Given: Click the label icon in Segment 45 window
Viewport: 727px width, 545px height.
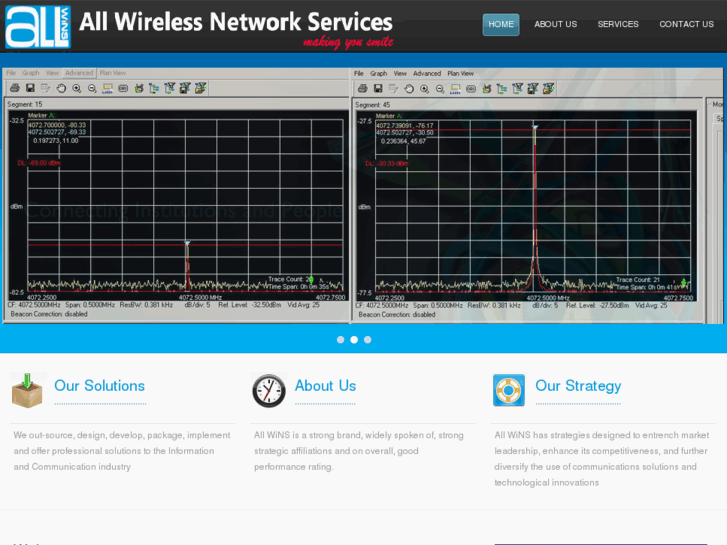Looking at the screenshot, I should tap(455, 89).
